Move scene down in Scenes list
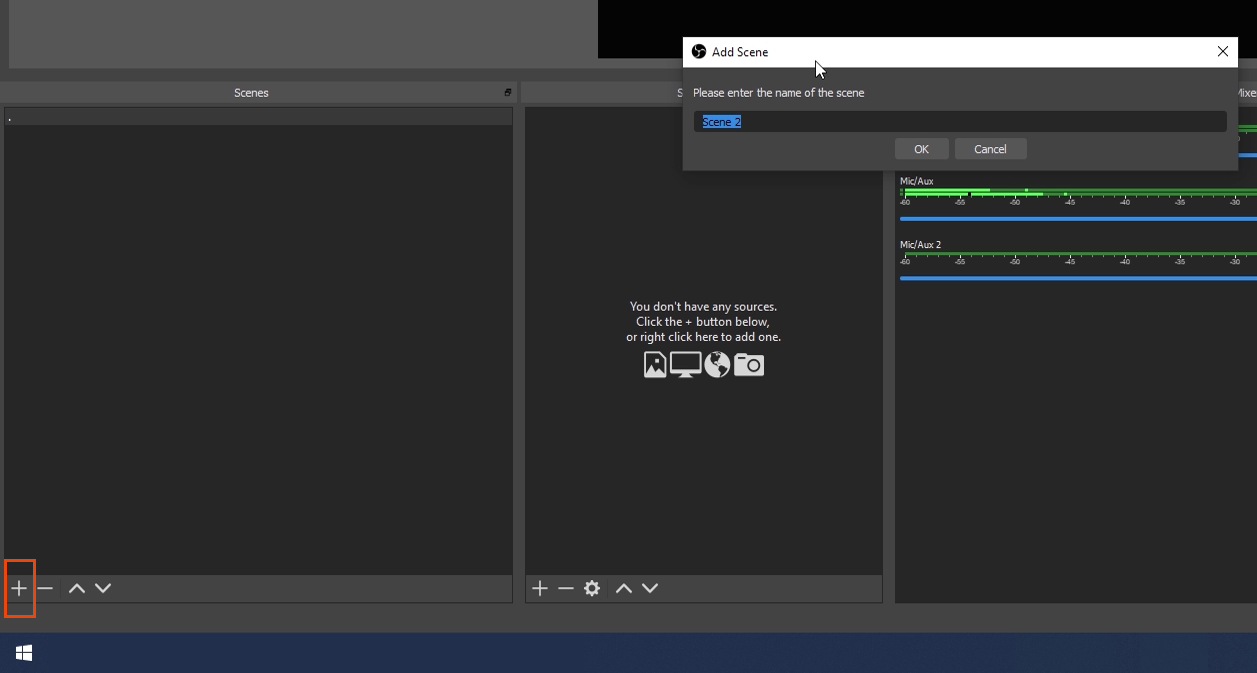 (x=103, y=589)
